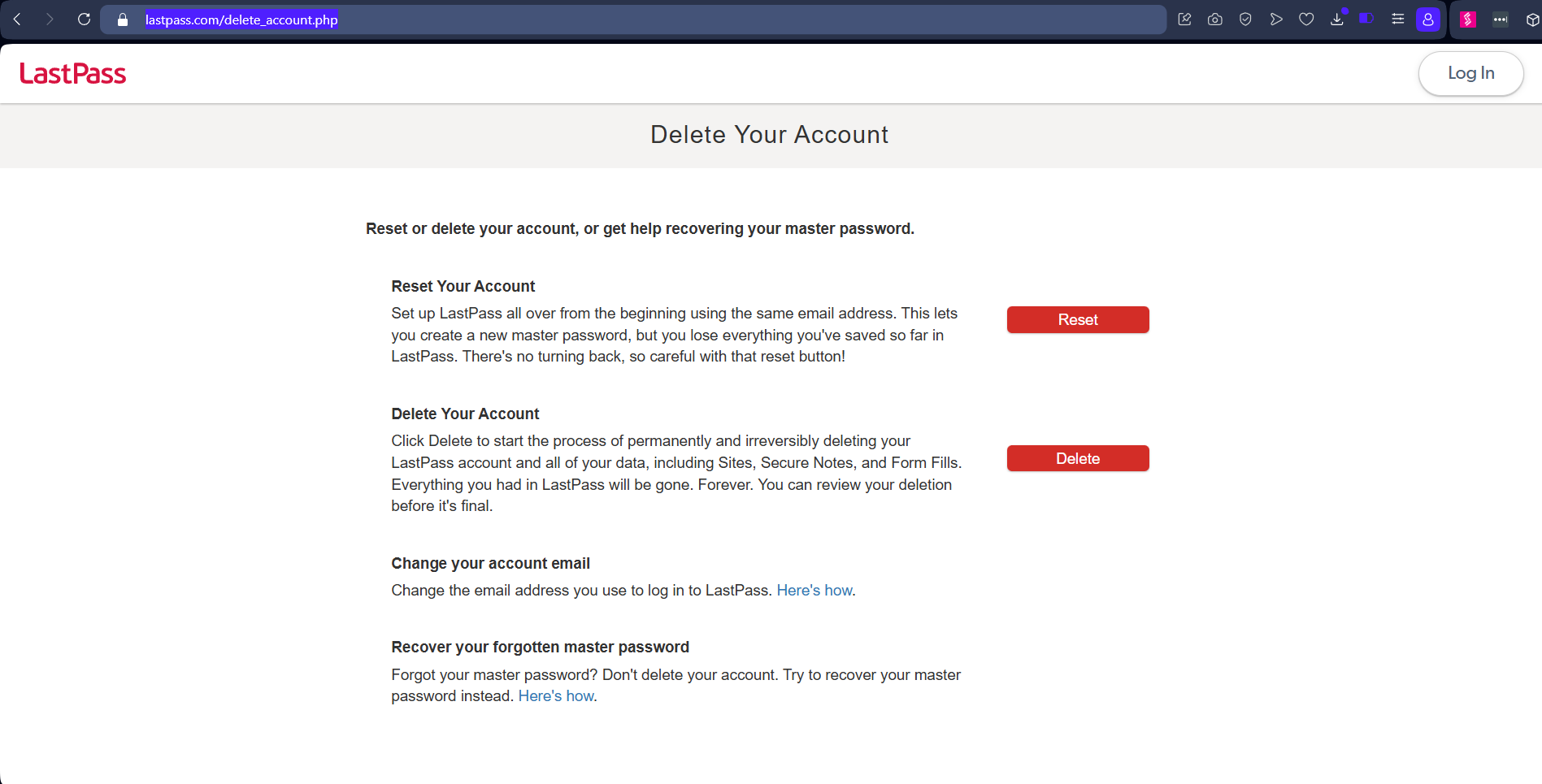
Task: Open the send arrow icon in toolbar
Action: [1276, 19]
